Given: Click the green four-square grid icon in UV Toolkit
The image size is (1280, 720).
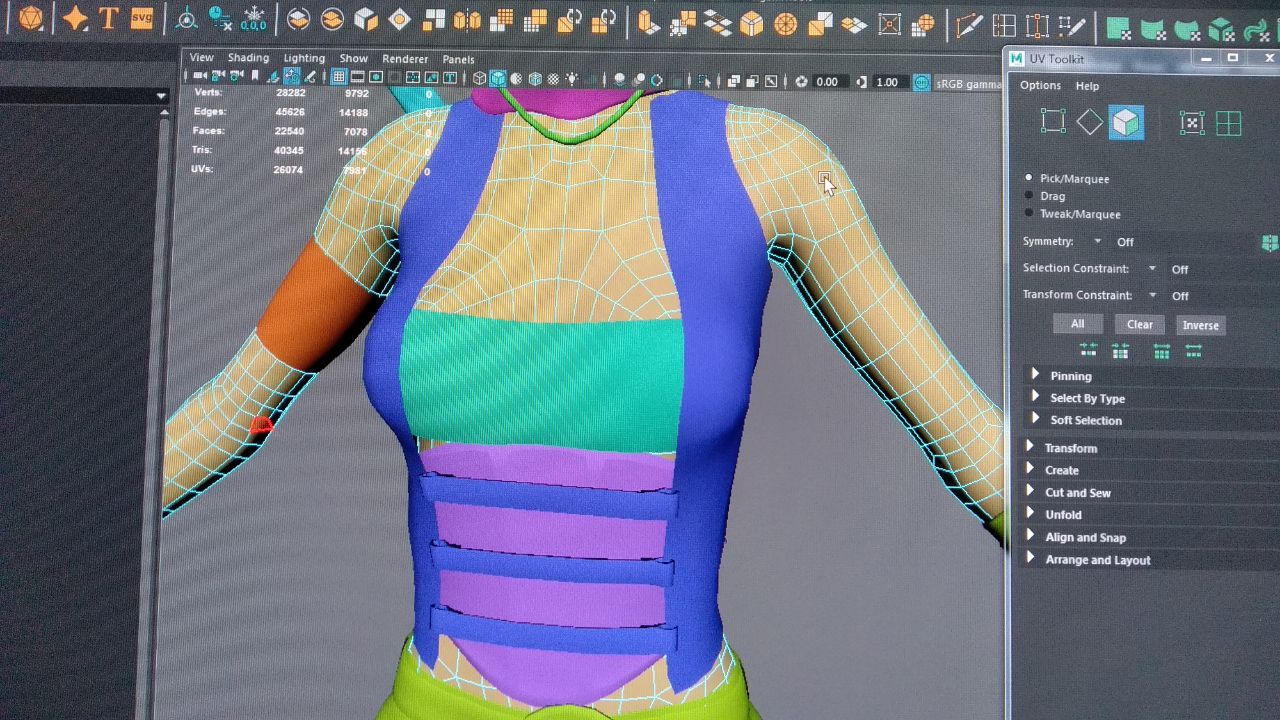Looking at the screenshot, I should (1228, 124).
